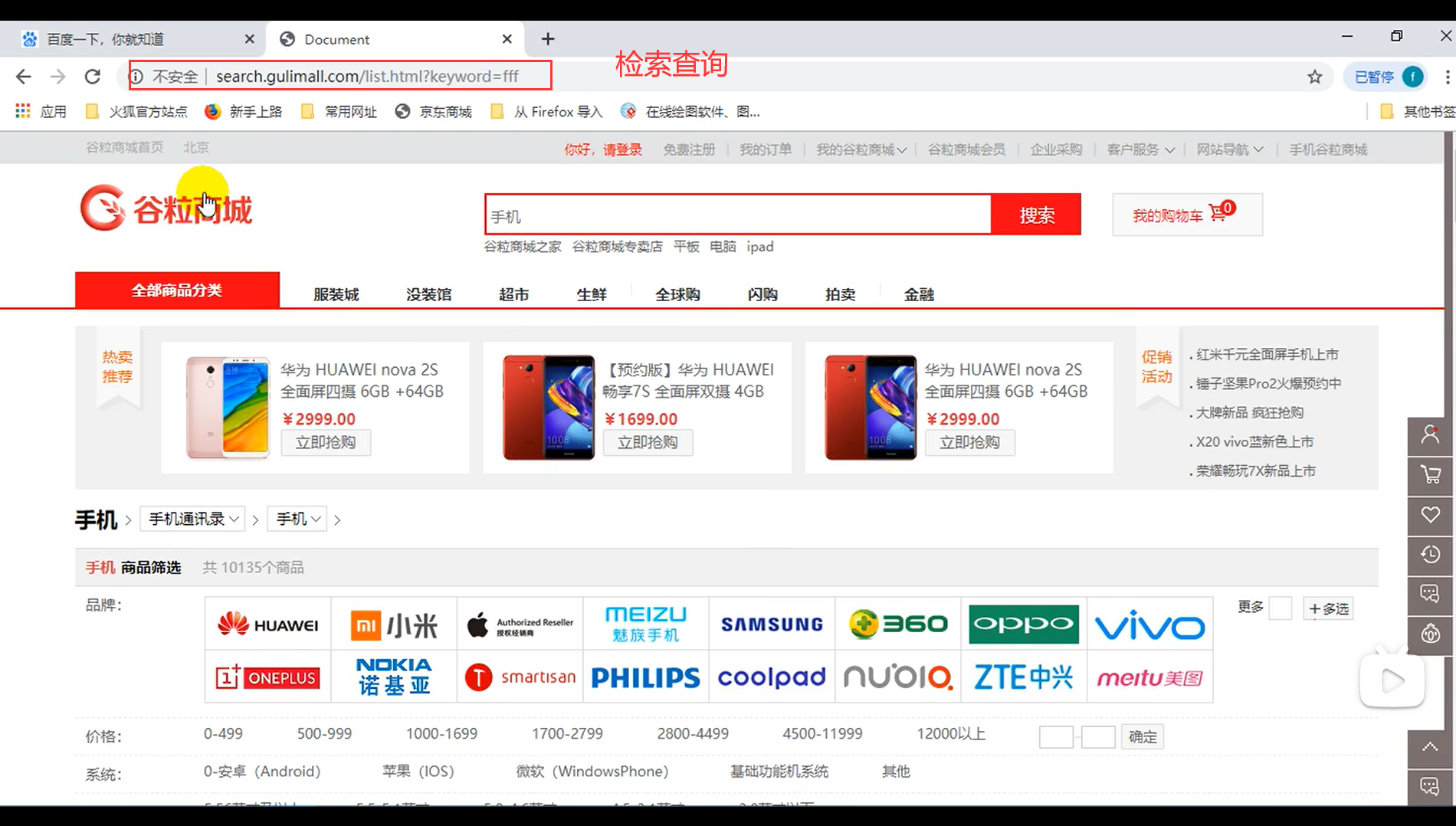Select SAMSUNG brand logo
Image resolution: width=1456 pixels, height=826 pixels.
tap(772, 624)
